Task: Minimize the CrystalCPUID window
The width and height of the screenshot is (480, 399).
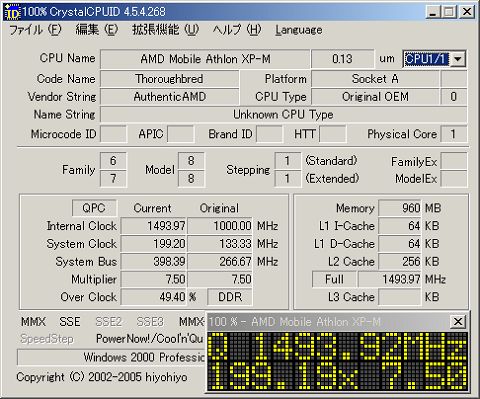Action: click(x=433, y=12)
